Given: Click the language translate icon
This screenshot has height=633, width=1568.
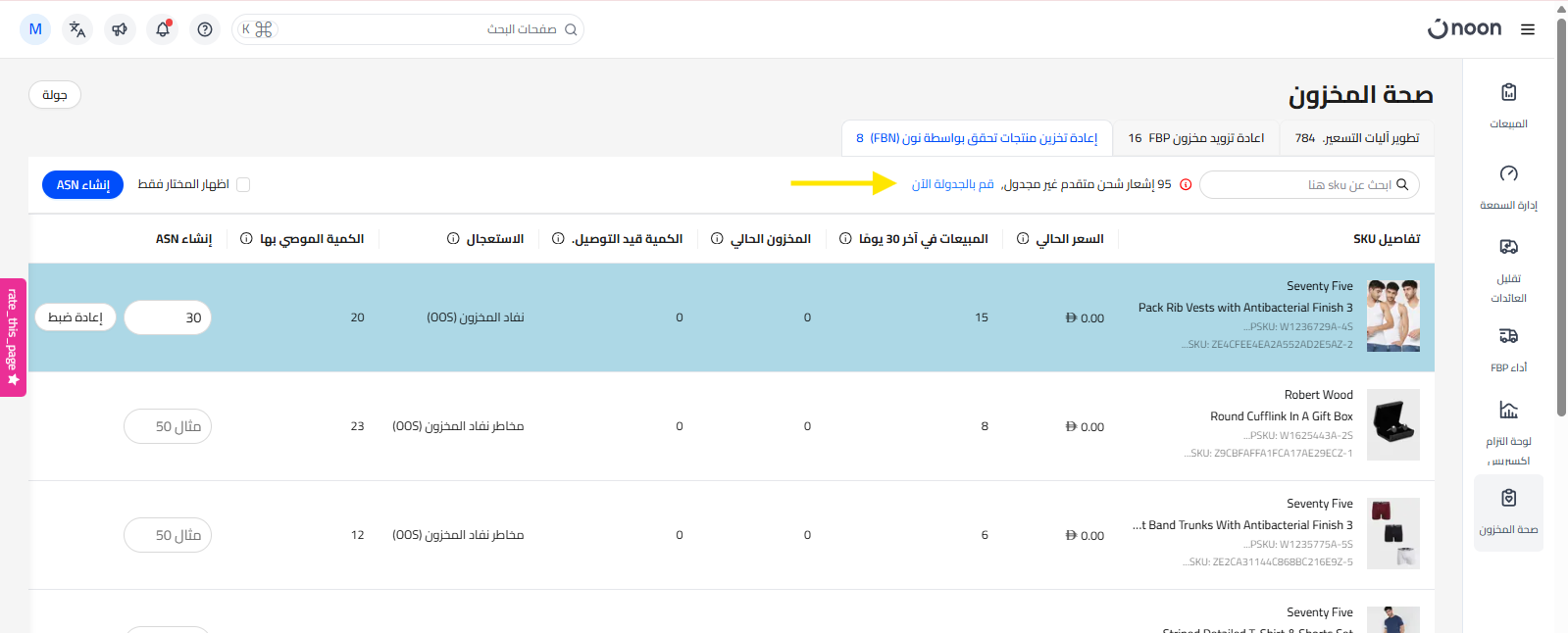Looking at the screenshot, I should [x=77, y=29].
